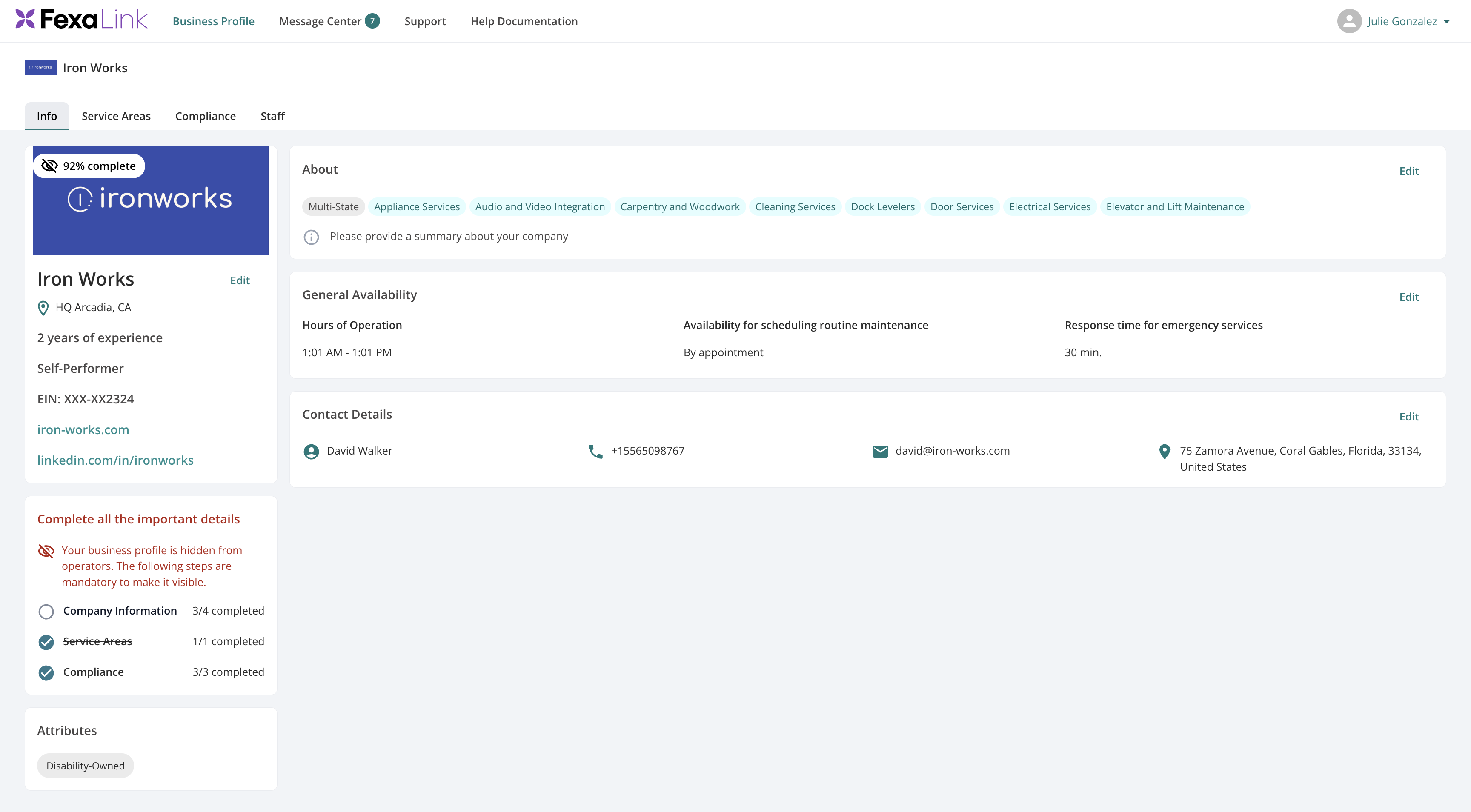Click the email david@iron-works.com

coord(953,451)
